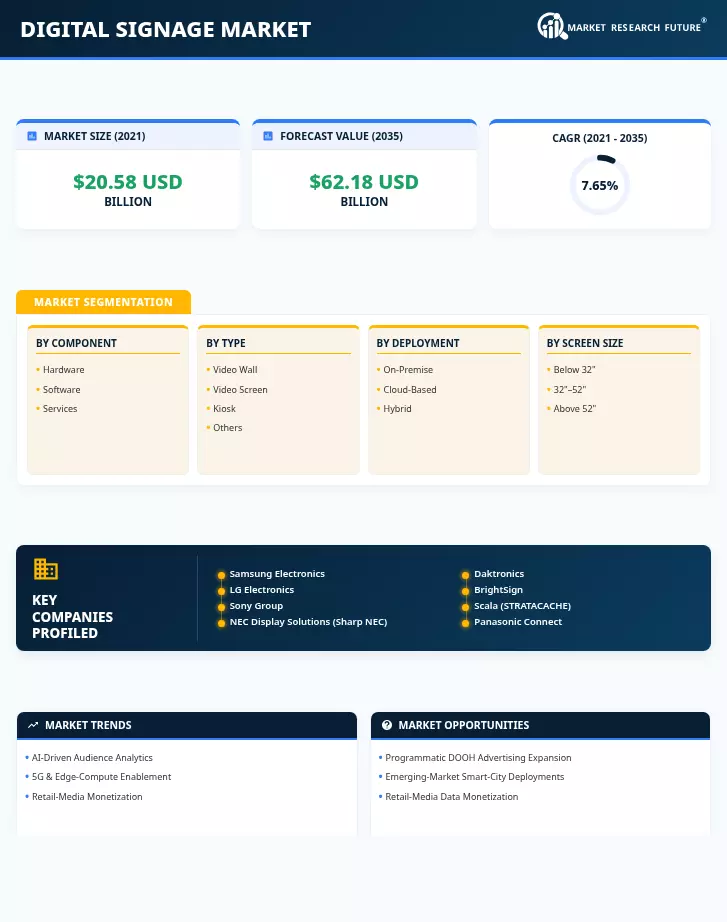Click the chart icon beside Market Size (2021)
Image resolution: width=727 pixels, height=922 pixels.
pyautogui.click(x=32, y=136)
